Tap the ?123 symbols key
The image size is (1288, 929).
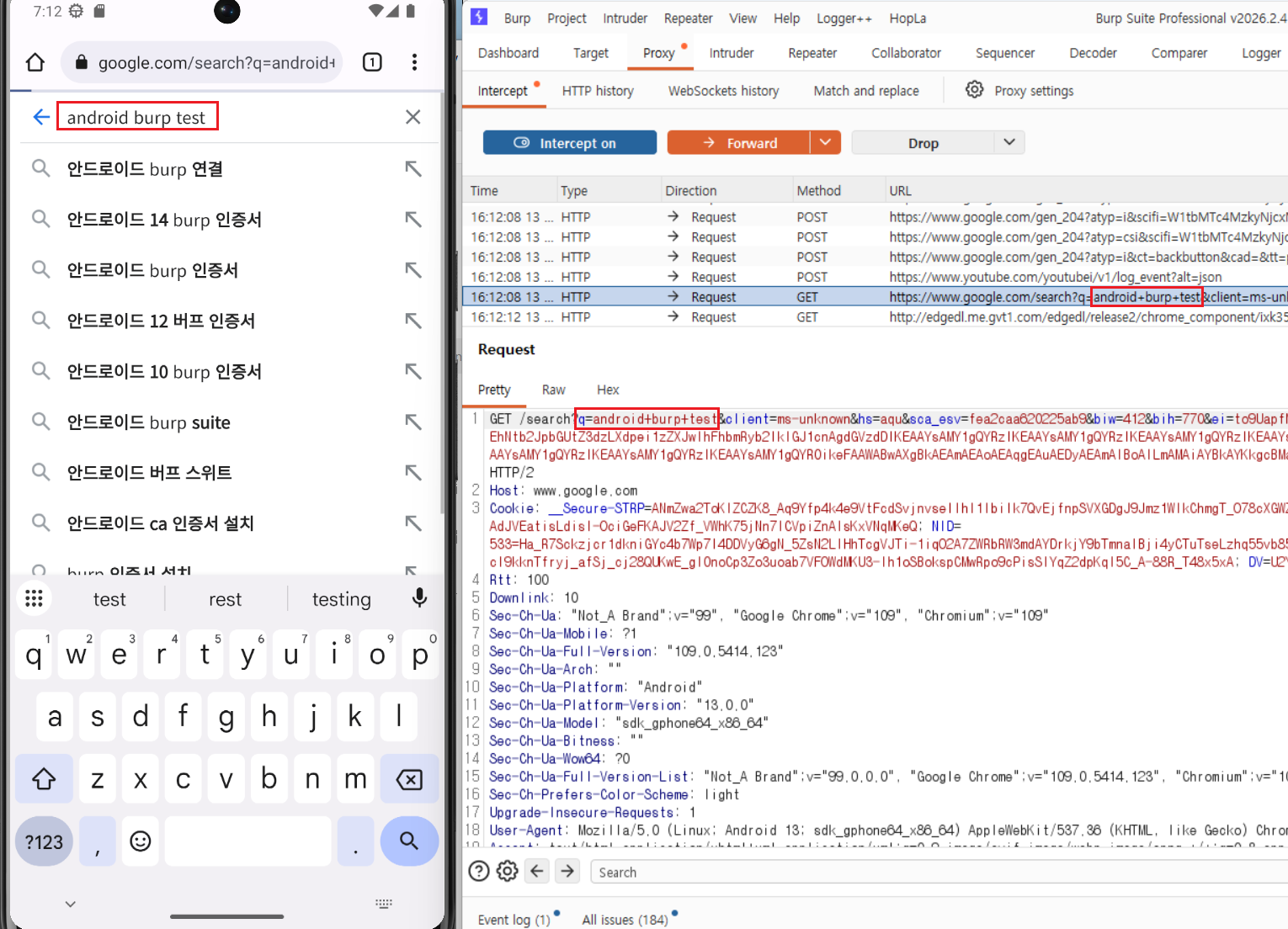pyautogui.click(x=44, y=841)
